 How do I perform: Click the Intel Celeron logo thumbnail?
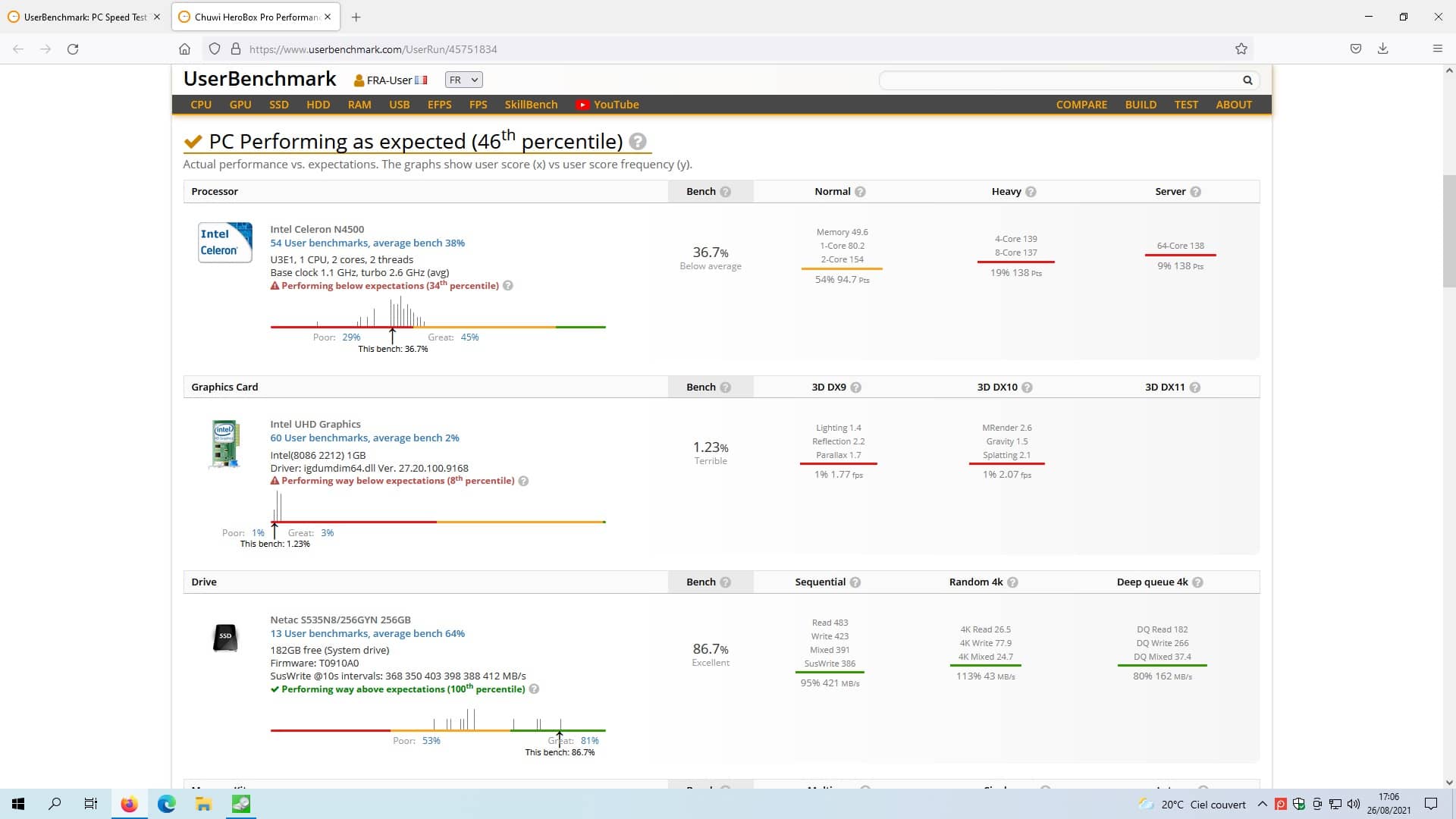click(x=225, y=242)
